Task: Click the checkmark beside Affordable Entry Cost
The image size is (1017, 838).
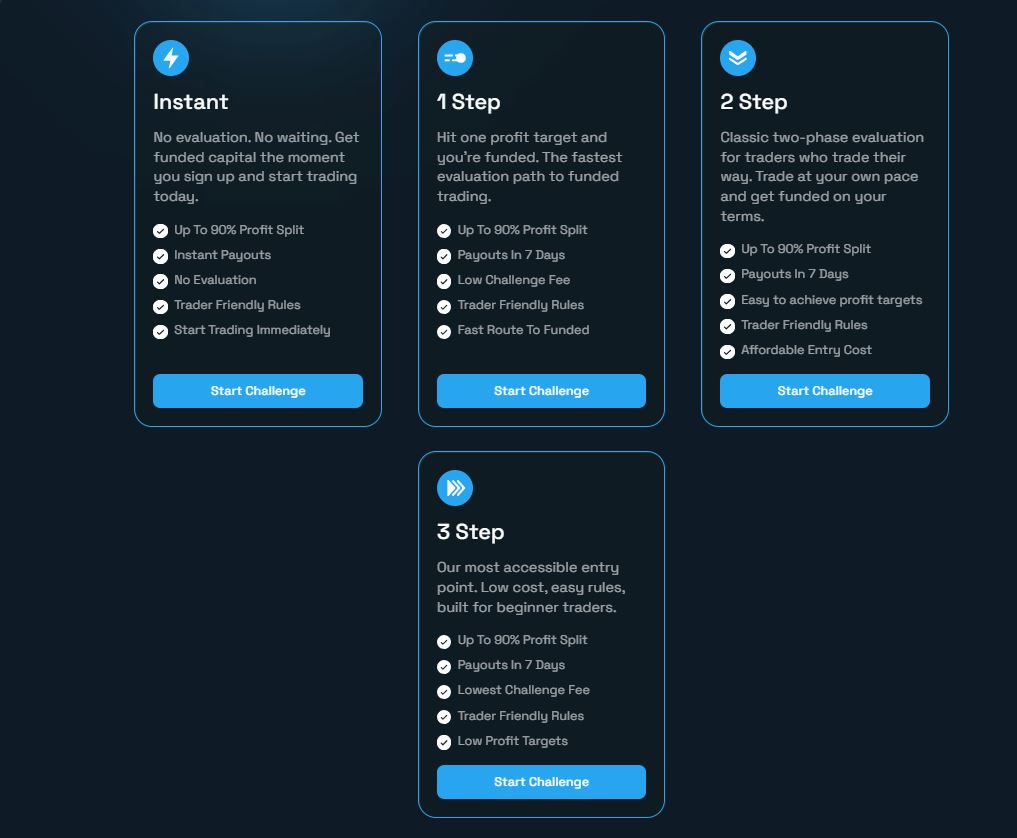Action: point(728,351)
